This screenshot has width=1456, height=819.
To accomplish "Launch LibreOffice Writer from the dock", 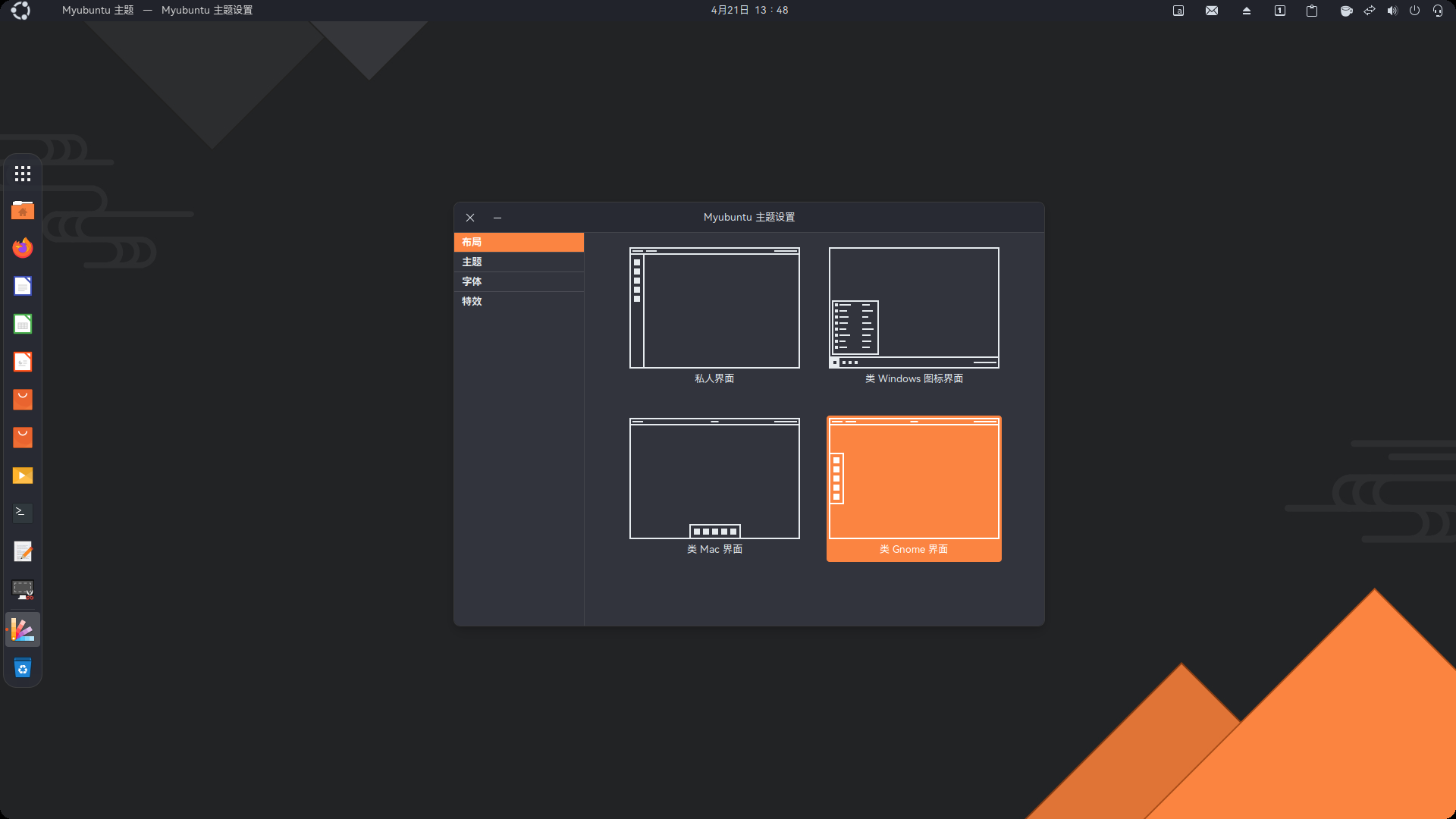I will coord(23,286).
